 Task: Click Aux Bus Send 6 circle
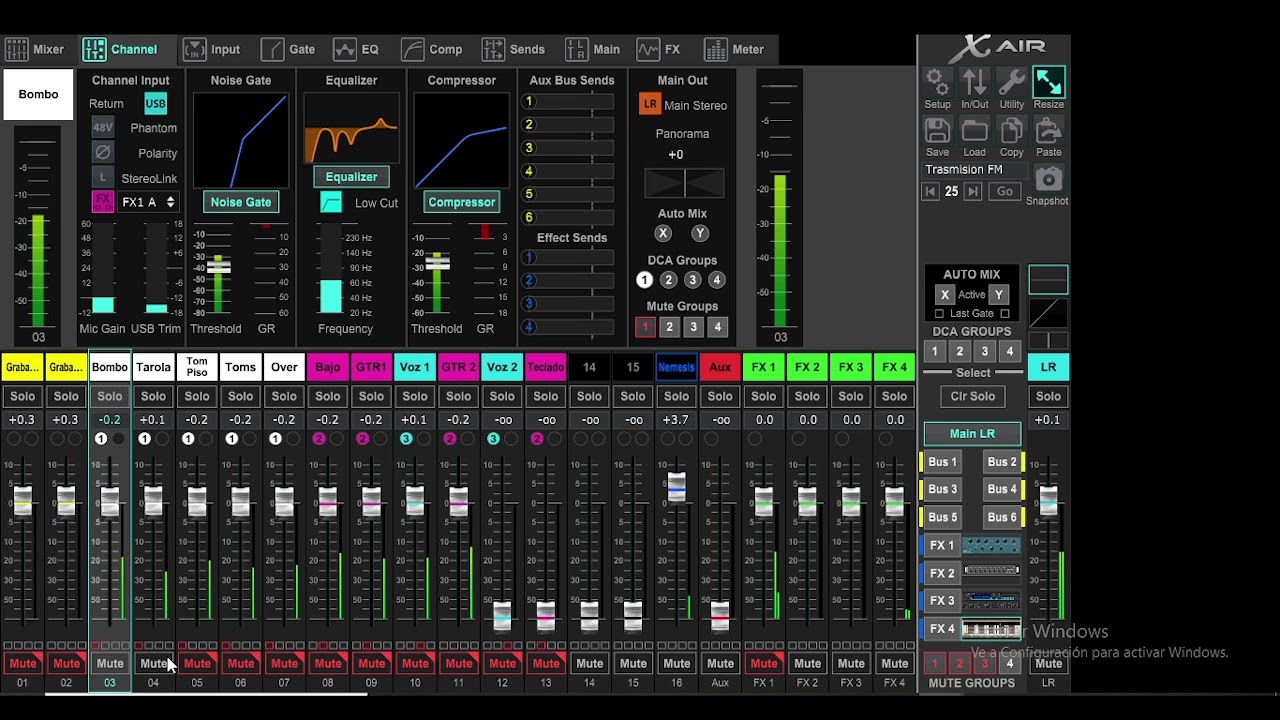[x=529, y=217]
